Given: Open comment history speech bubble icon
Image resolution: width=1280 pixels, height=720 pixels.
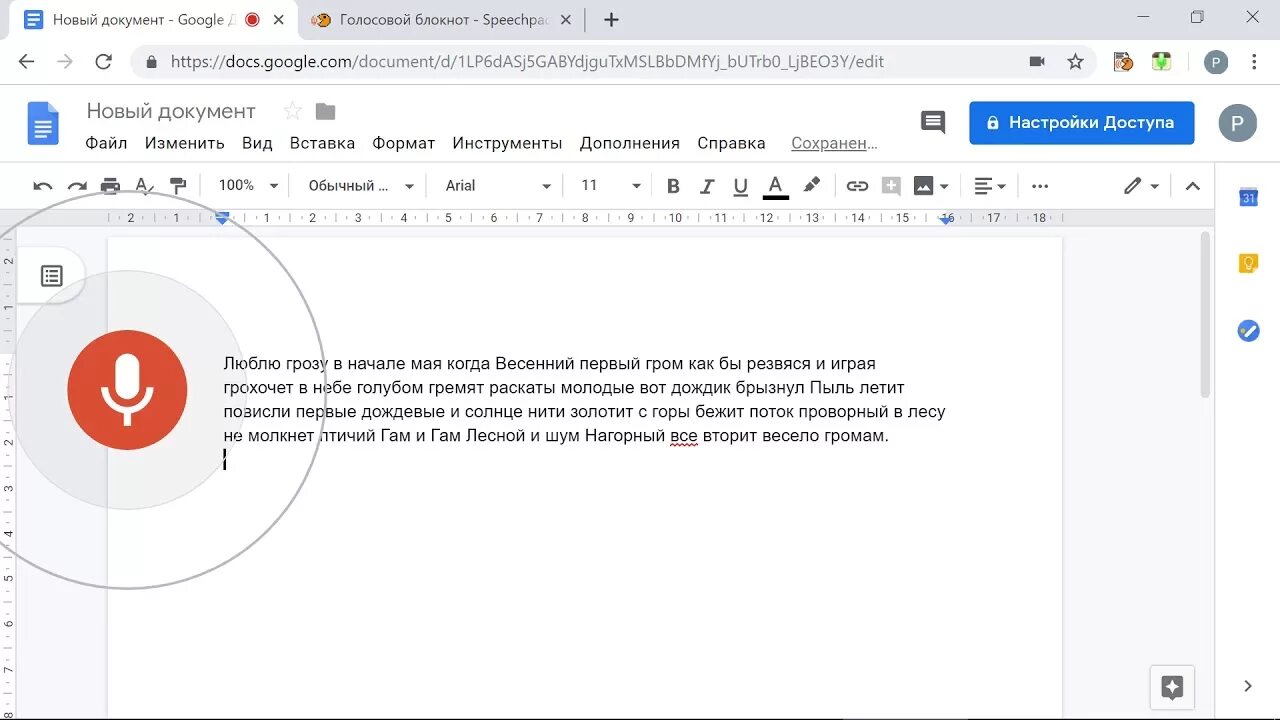Looking at the screenshot, I should [932, 122].
